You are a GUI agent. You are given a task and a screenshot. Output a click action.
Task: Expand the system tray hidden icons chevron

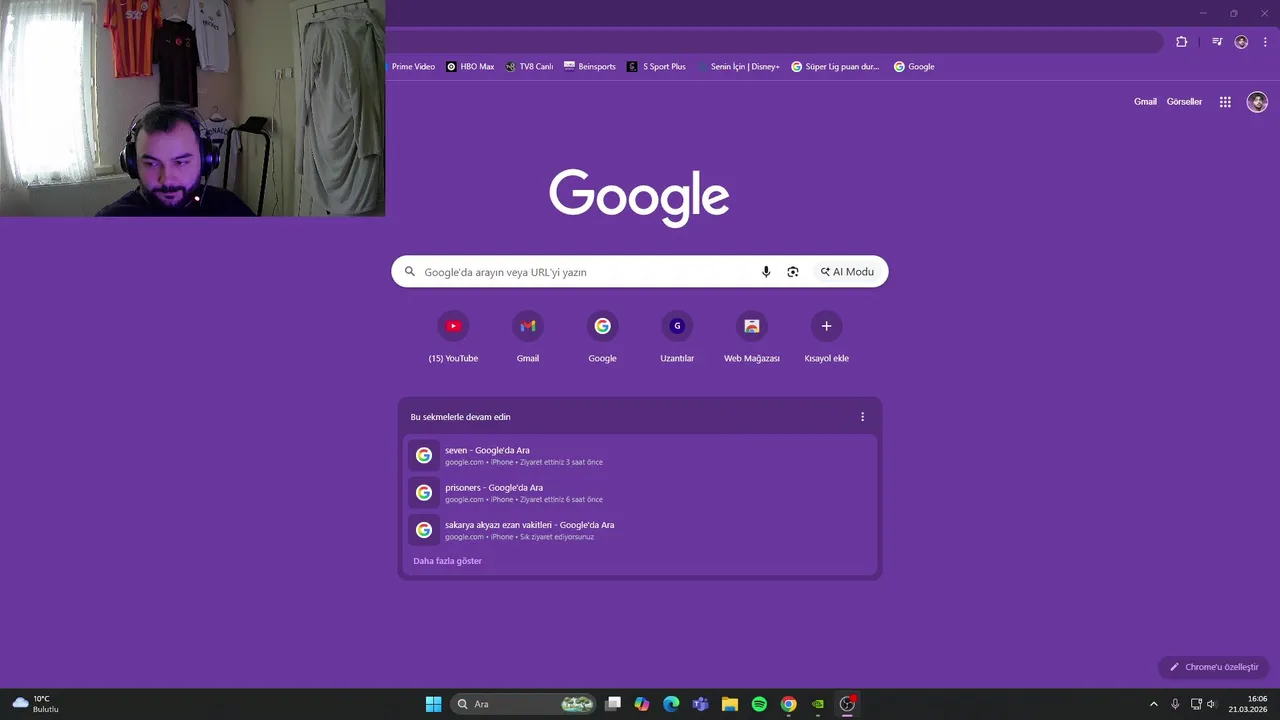(1153, 704)
